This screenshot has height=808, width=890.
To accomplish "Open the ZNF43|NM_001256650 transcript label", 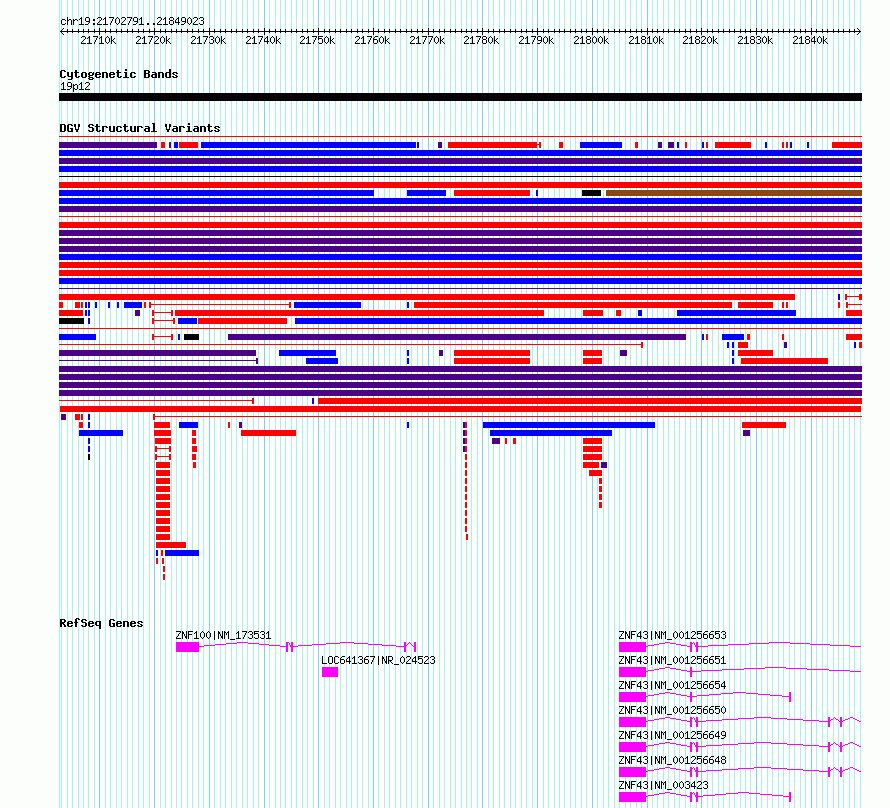I will (672, 710).
